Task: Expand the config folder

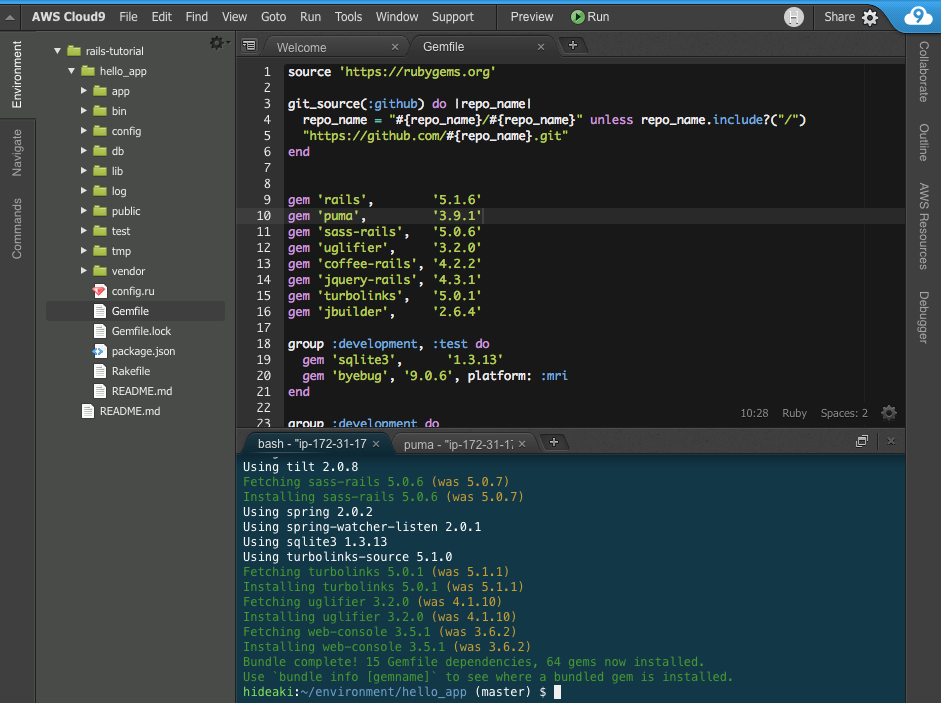Action: click(84, 131)
